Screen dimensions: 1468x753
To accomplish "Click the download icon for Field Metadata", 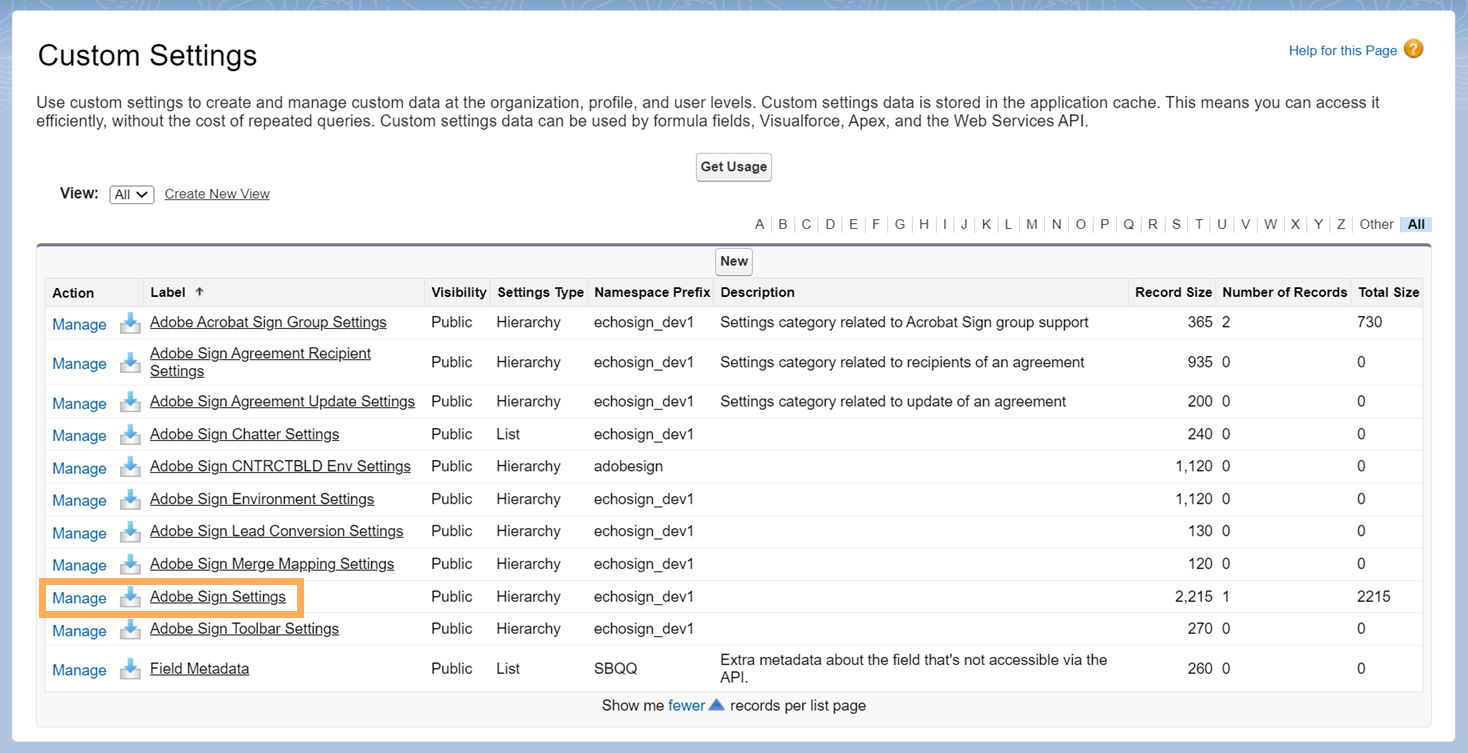I will point(130,669).
